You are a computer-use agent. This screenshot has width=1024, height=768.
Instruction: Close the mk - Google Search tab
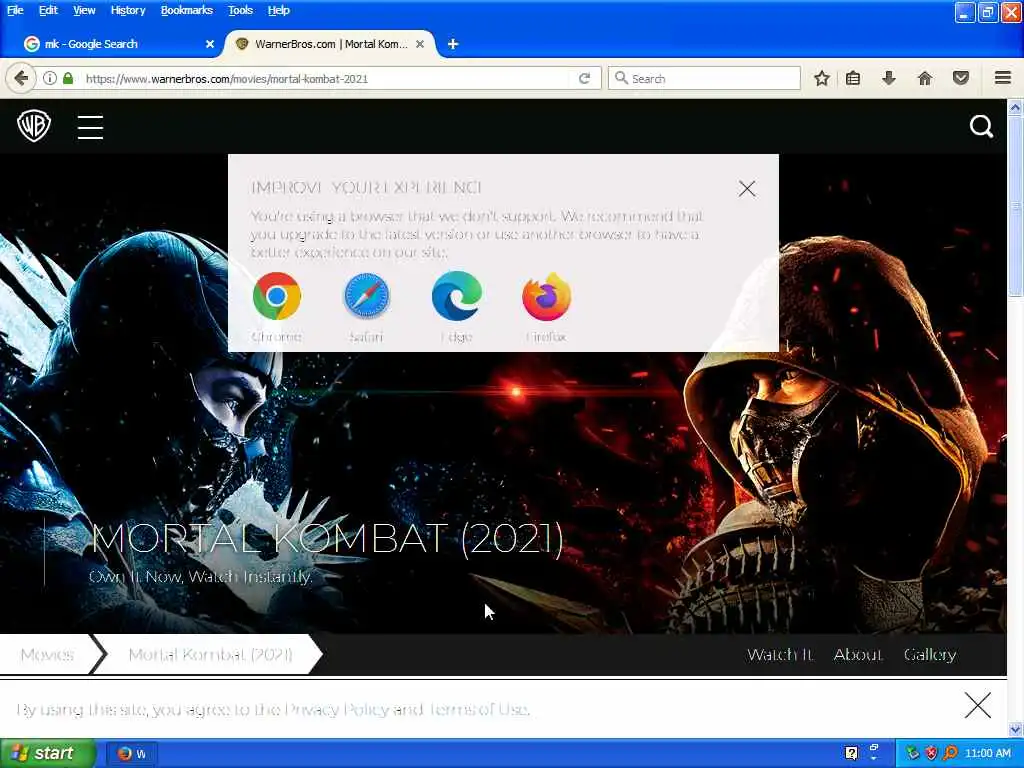210,44
